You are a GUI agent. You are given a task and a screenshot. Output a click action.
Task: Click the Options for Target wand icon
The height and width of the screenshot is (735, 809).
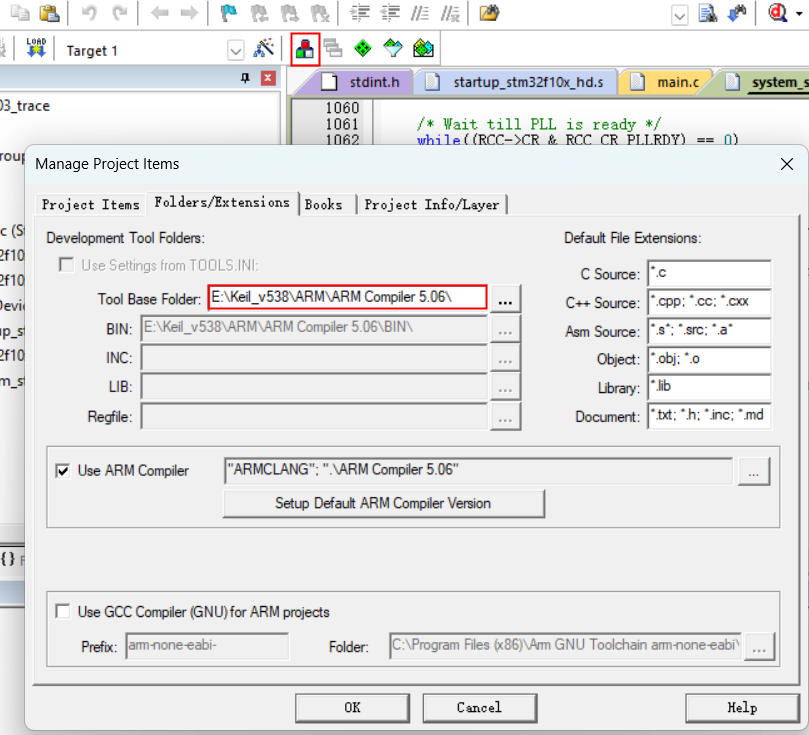click(x=264, y=49)
